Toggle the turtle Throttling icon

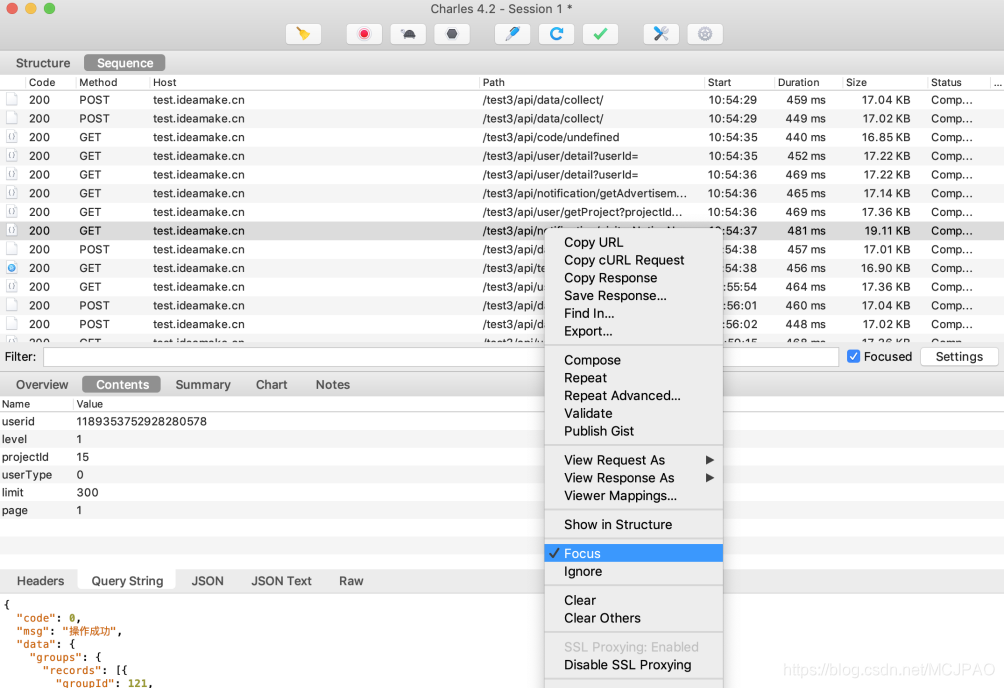[408, 34]
